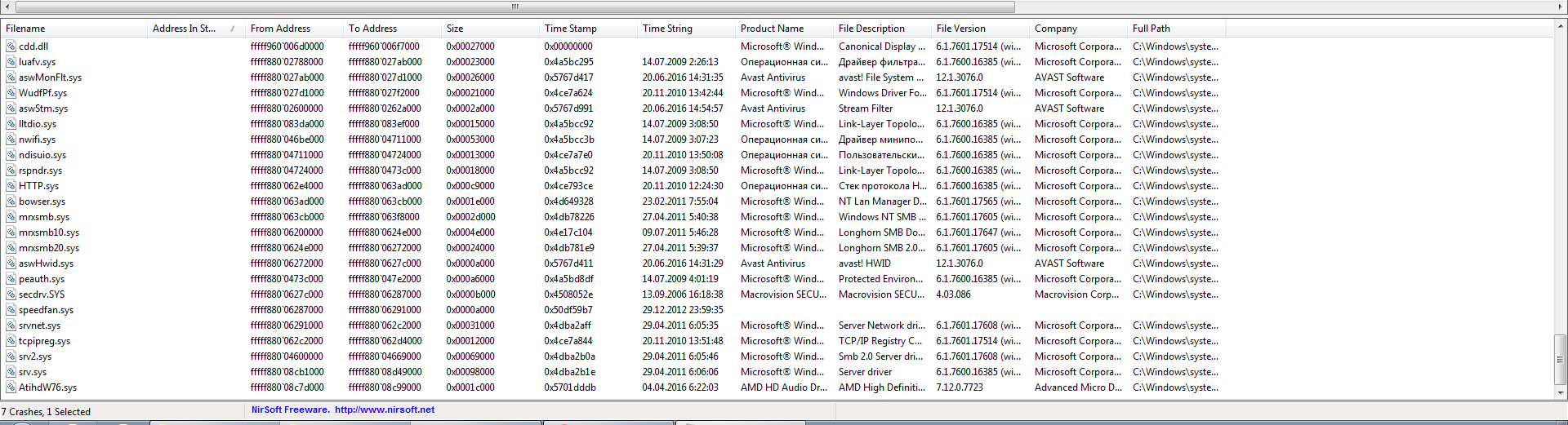The width and height of the screenshot is (1568, 425).
Task: Click the up arrow of vertical scrollbar
Action: point(1561,27)
